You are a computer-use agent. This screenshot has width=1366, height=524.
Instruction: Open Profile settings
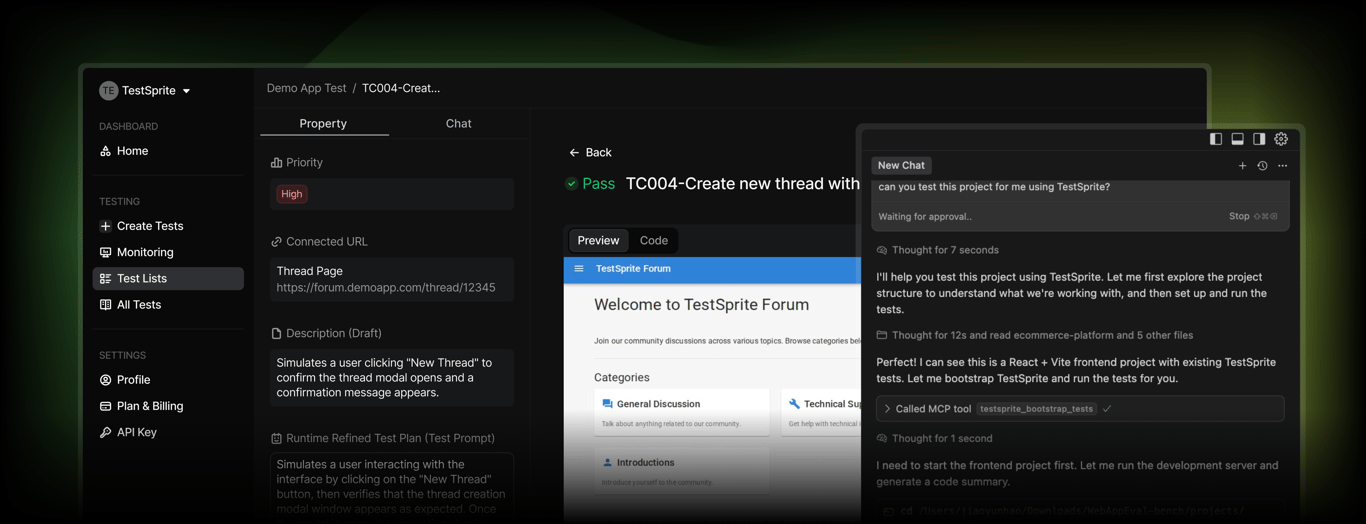pos(133,380)
